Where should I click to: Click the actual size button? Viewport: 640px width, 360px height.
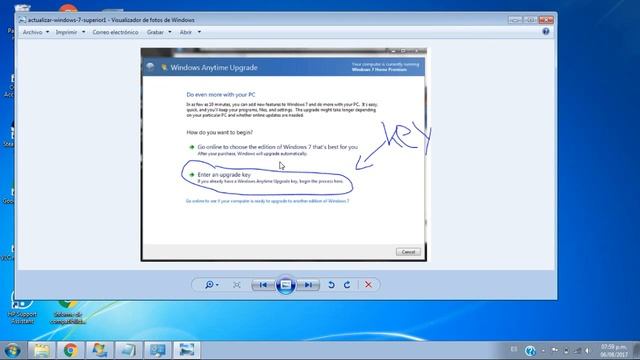coord(236,284)
